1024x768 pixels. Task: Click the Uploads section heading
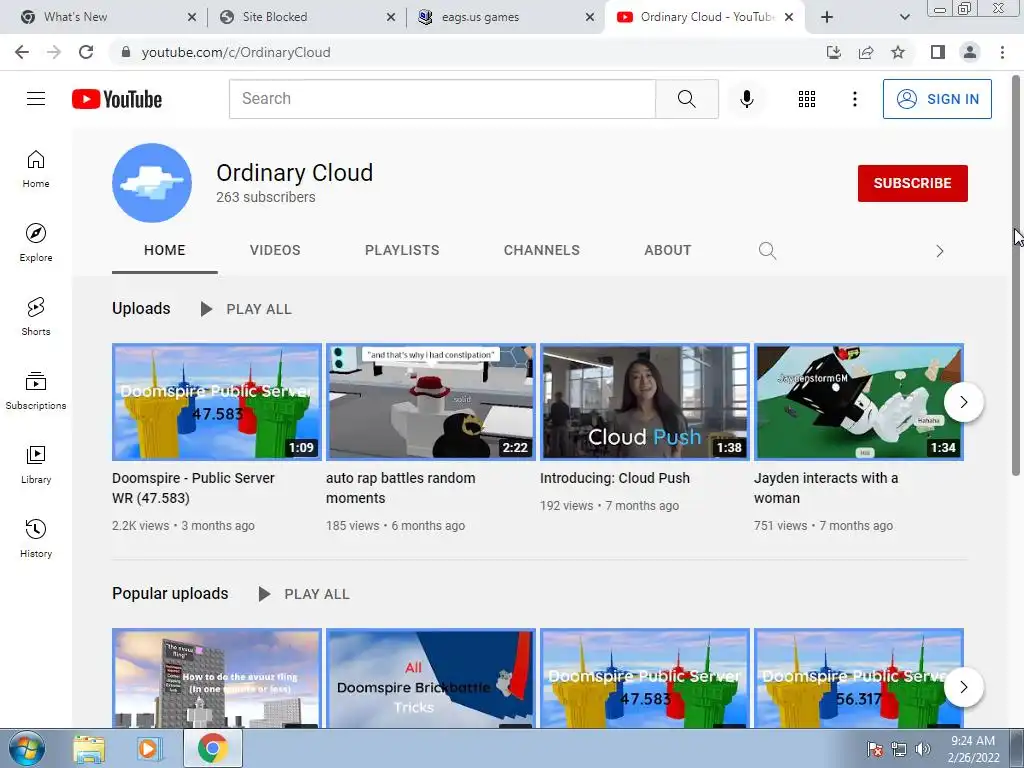click(141, 308)
